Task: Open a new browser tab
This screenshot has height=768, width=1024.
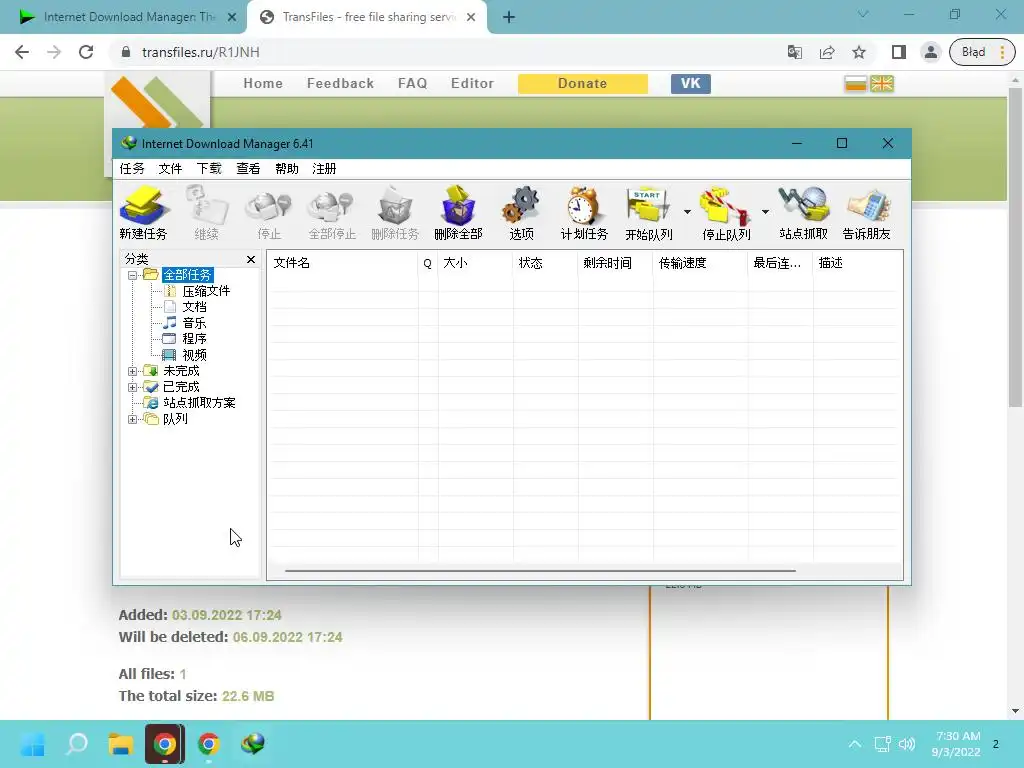Action: [x=509, y=17]
